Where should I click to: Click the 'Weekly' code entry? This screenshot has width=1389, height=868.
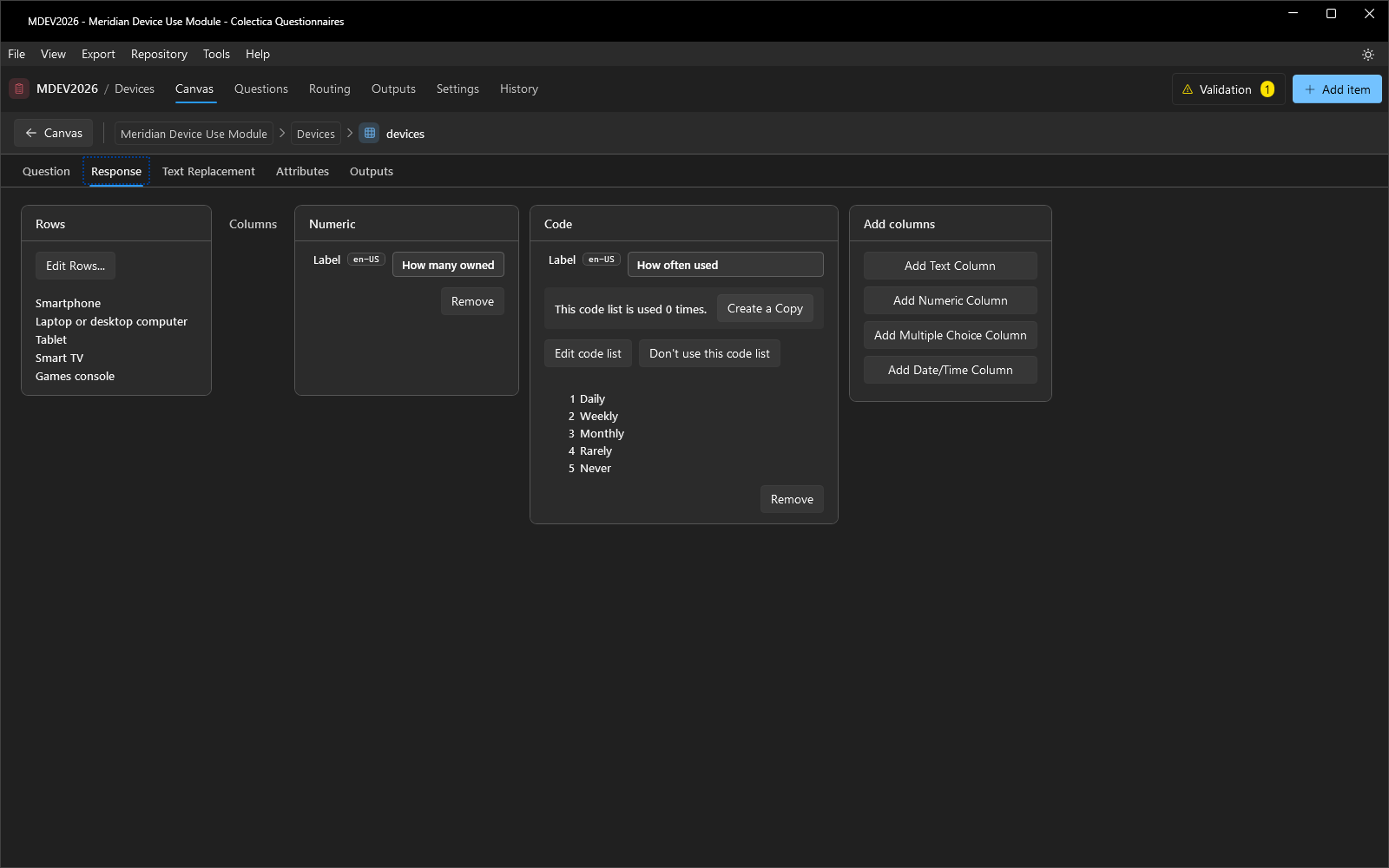[x=599, y=416]
